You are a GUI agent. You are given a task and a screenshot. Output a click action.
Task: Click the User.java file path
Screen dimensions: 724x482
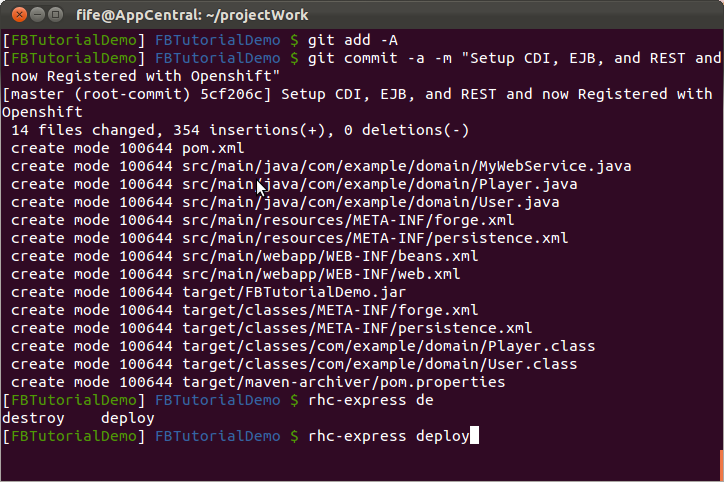[371, 202]
